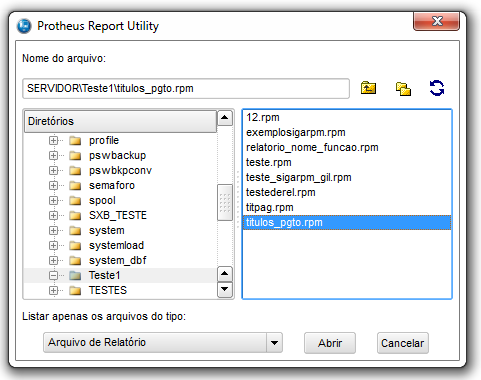Select file testederel.rpm

pos(347,193)
